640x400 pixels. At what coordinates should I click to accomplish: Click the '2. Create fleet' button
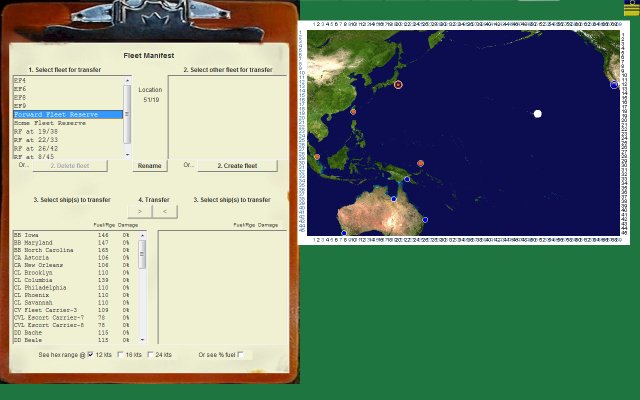click(236, 166)
